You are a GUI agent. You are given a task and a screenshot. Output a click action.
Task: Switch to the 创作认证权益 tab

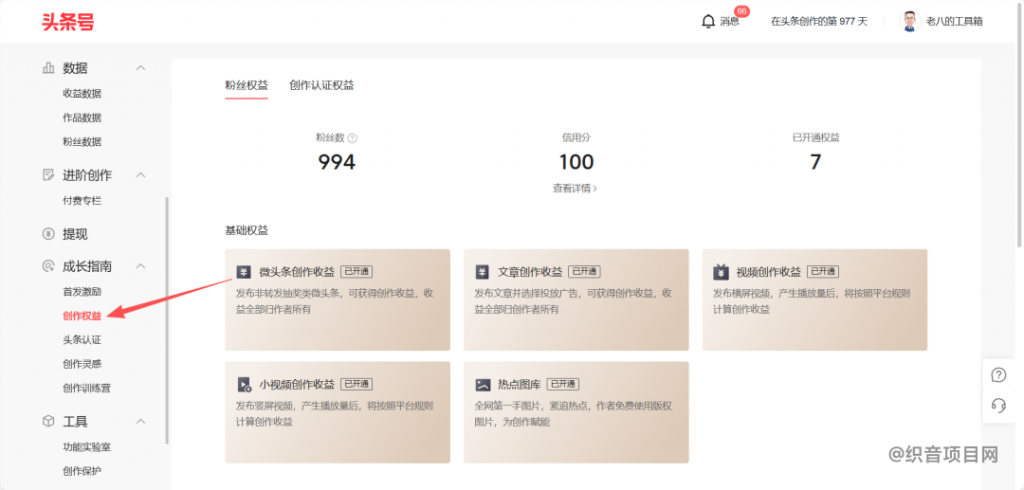(322, 86)
